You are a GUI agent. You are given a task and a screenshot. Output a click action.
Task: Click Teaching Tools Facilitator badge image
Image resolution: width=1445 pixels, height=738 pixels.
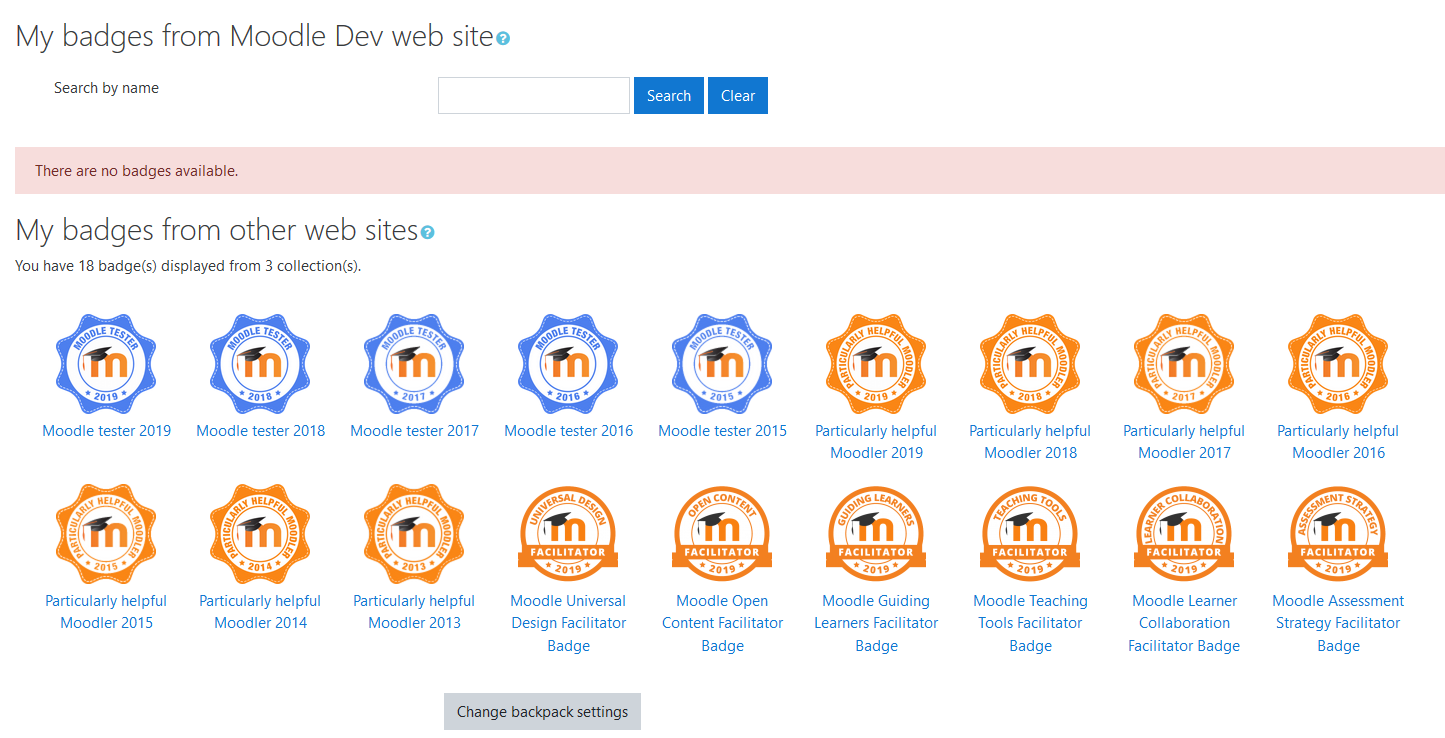(1031, 534)
